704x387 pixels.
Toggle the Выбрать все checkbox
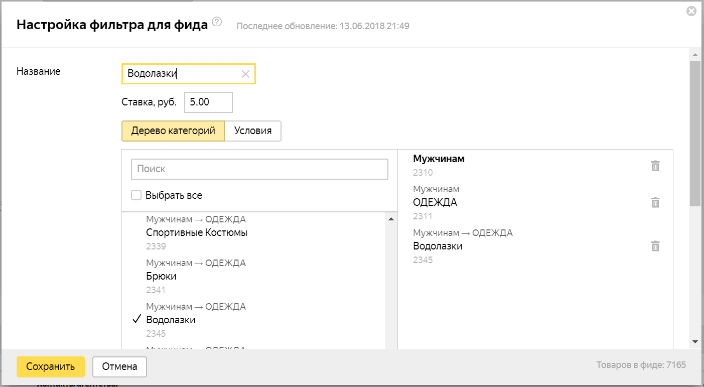click(x=136, y=195)
